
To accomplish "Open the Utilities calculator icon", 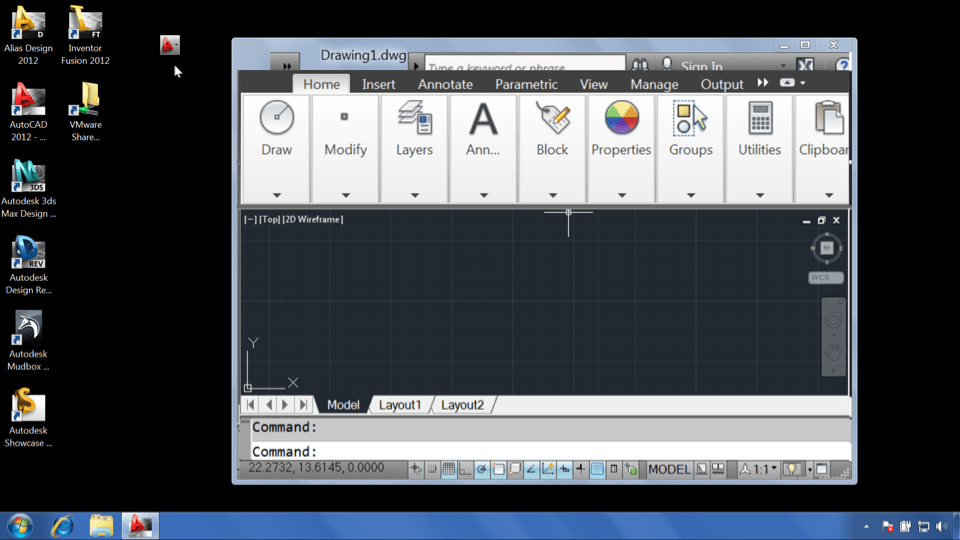I will (x=760, y=118).
